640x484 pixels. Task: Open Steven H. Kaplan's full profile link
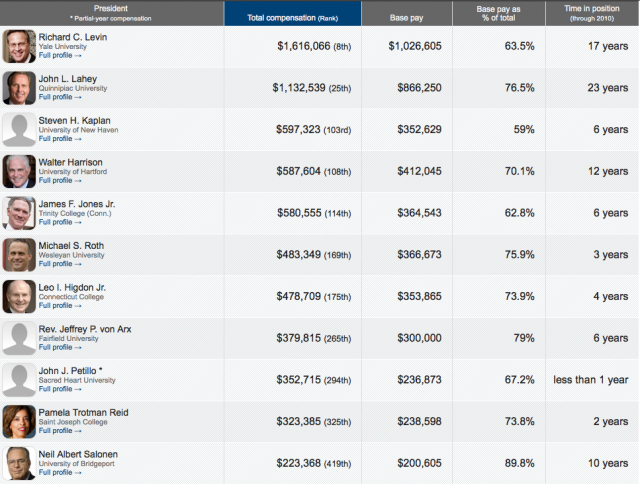(60, 139)
